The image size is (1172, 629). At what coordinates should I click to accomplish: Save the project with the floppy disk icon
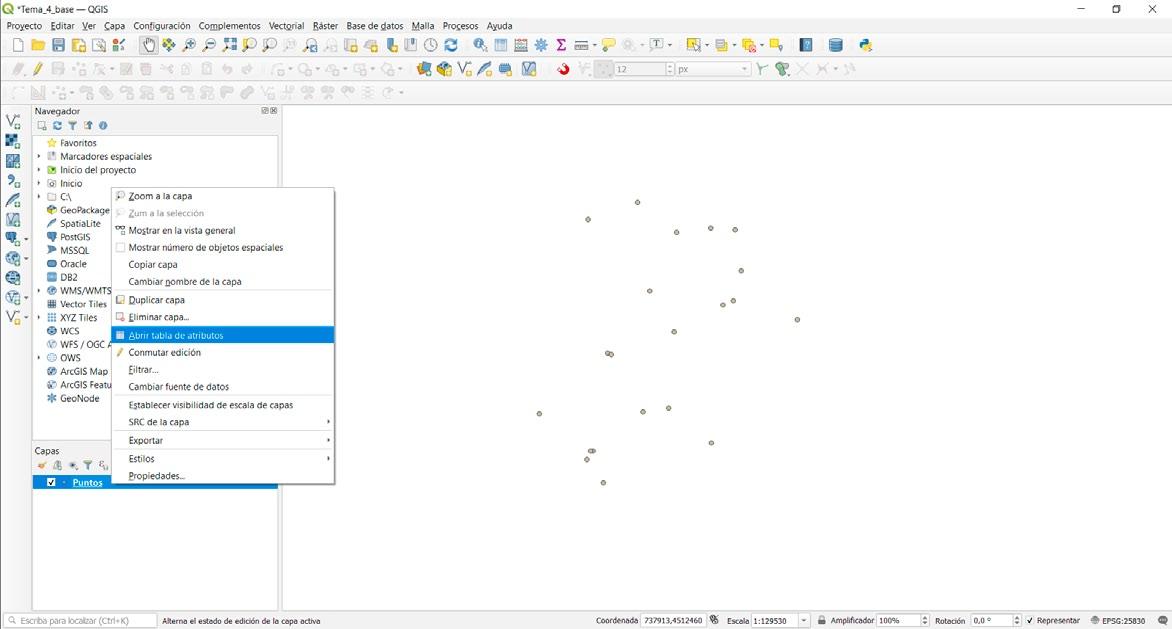click(x=58, y=46)
